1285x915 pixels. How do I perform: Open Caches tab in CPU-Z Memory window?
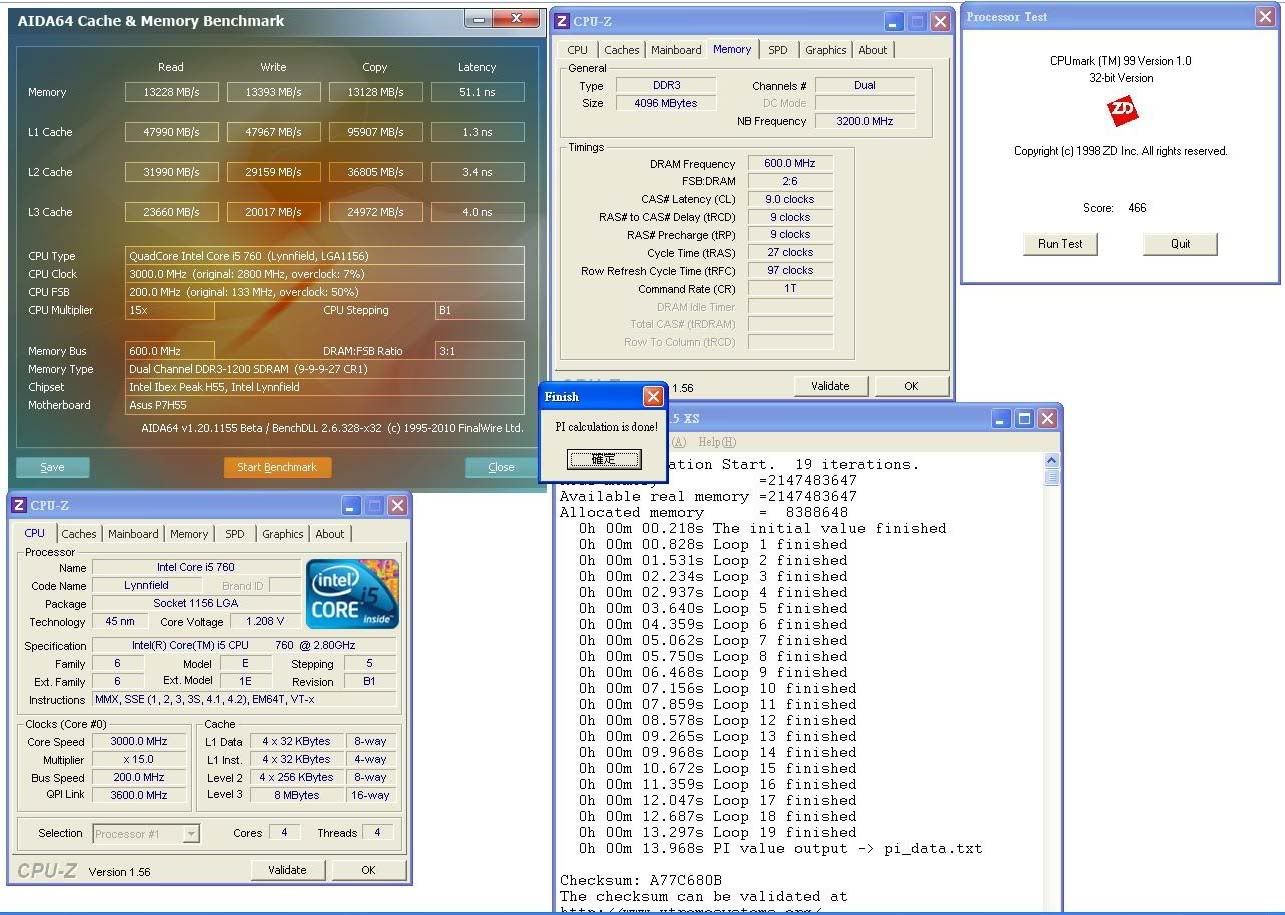621,50
